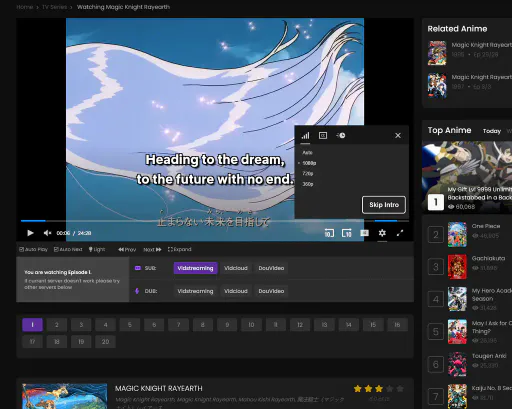Select DUB Vidstreaming server

pos(195,291)
